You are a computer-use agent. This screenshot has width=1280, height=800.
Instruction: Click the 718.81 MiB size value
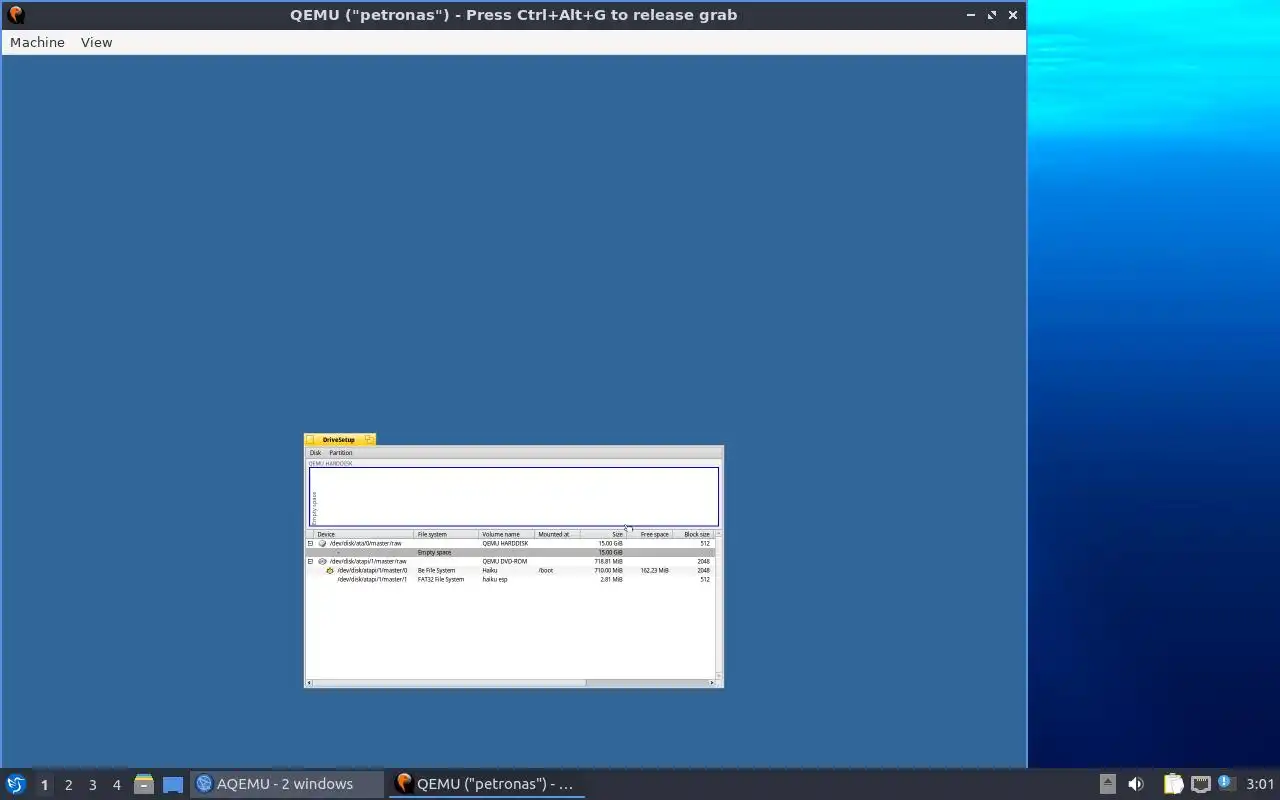[x=608, y=561]
